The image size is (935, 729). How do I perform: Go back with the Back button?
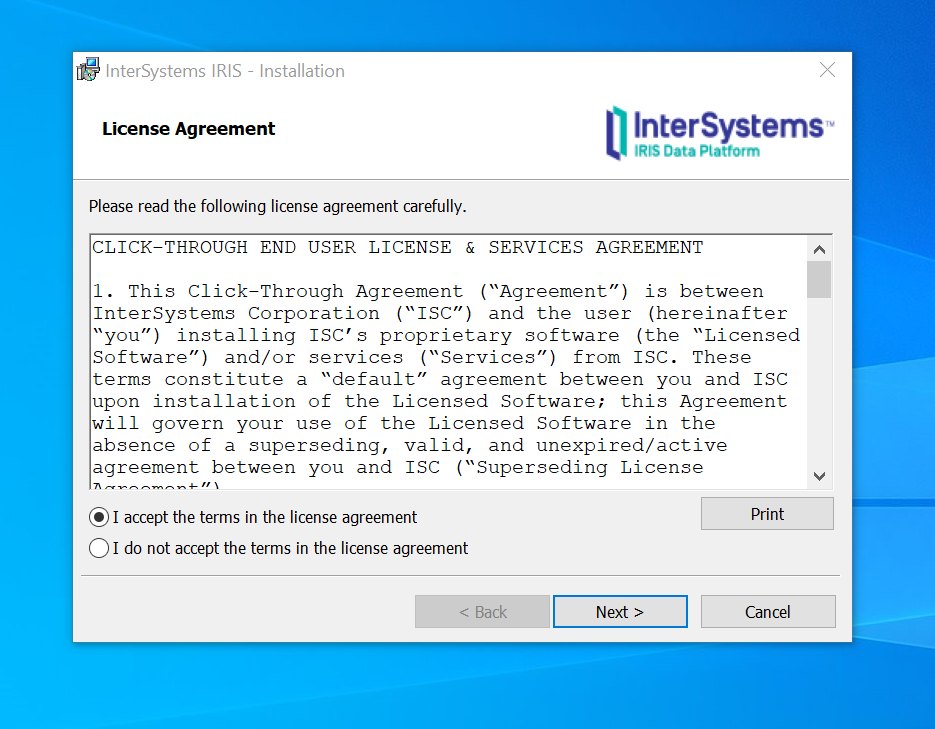point(482,612)
